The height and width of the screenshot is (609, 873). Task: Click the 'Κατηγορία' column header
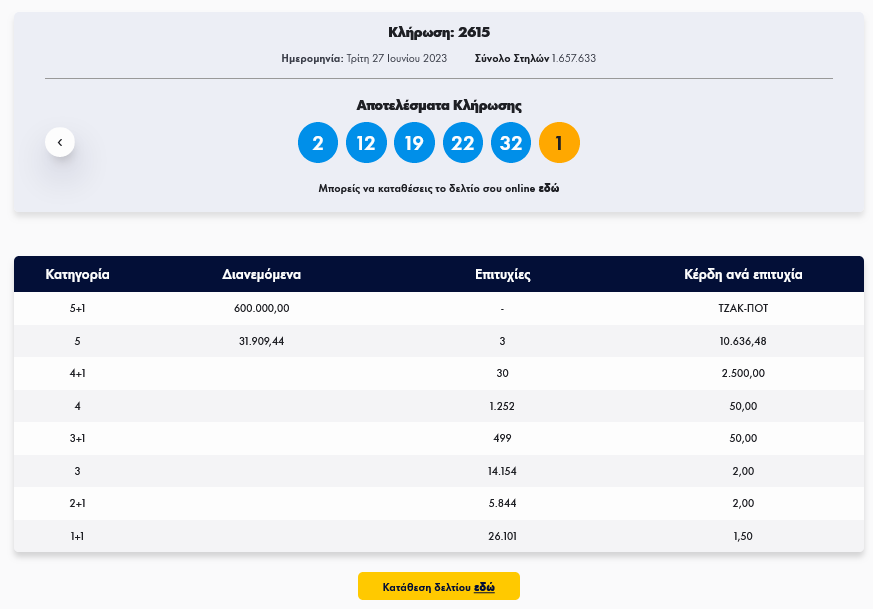tap(77, 274)
